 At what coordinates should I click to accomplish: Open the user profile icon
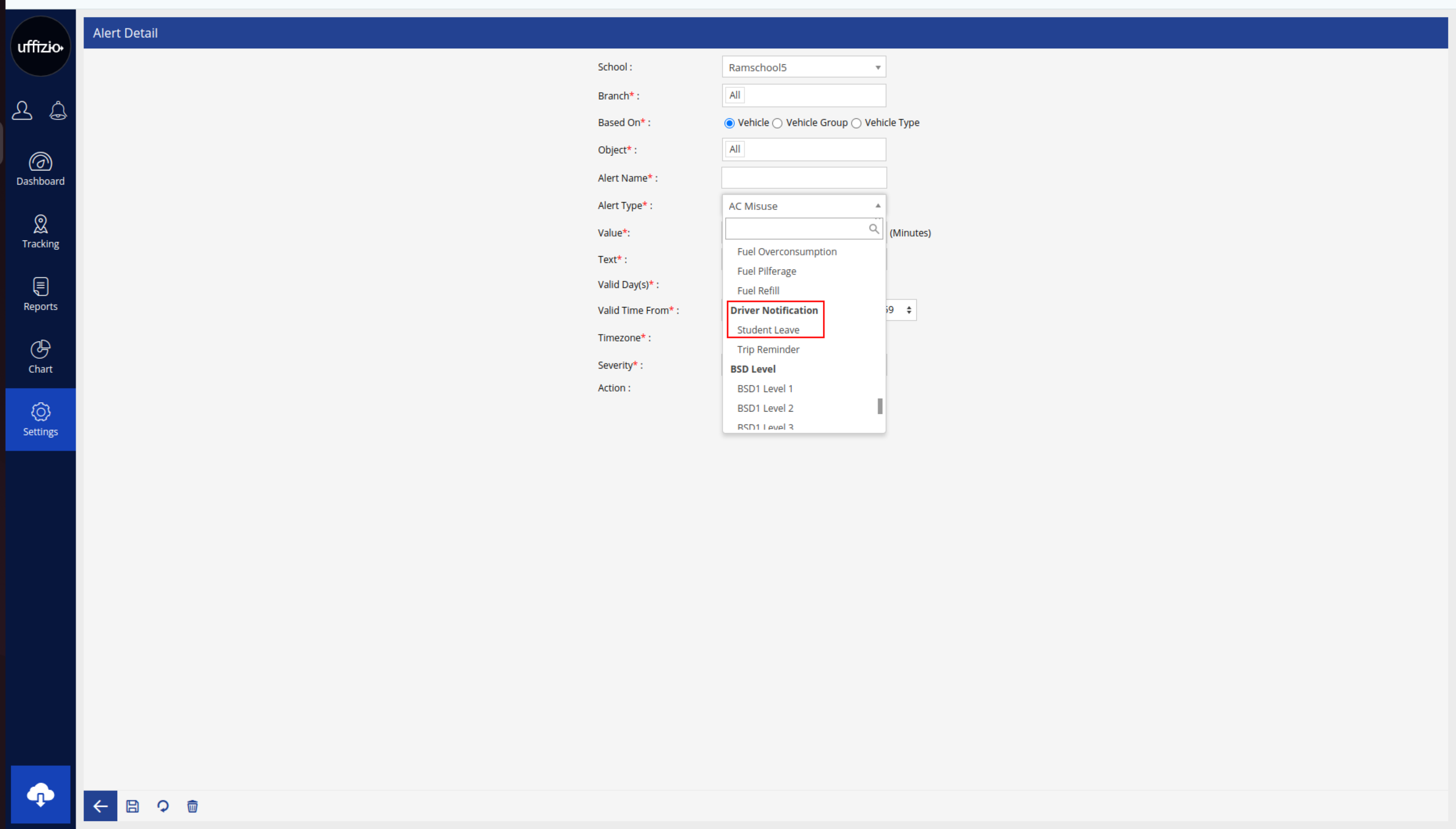(22, 110)
